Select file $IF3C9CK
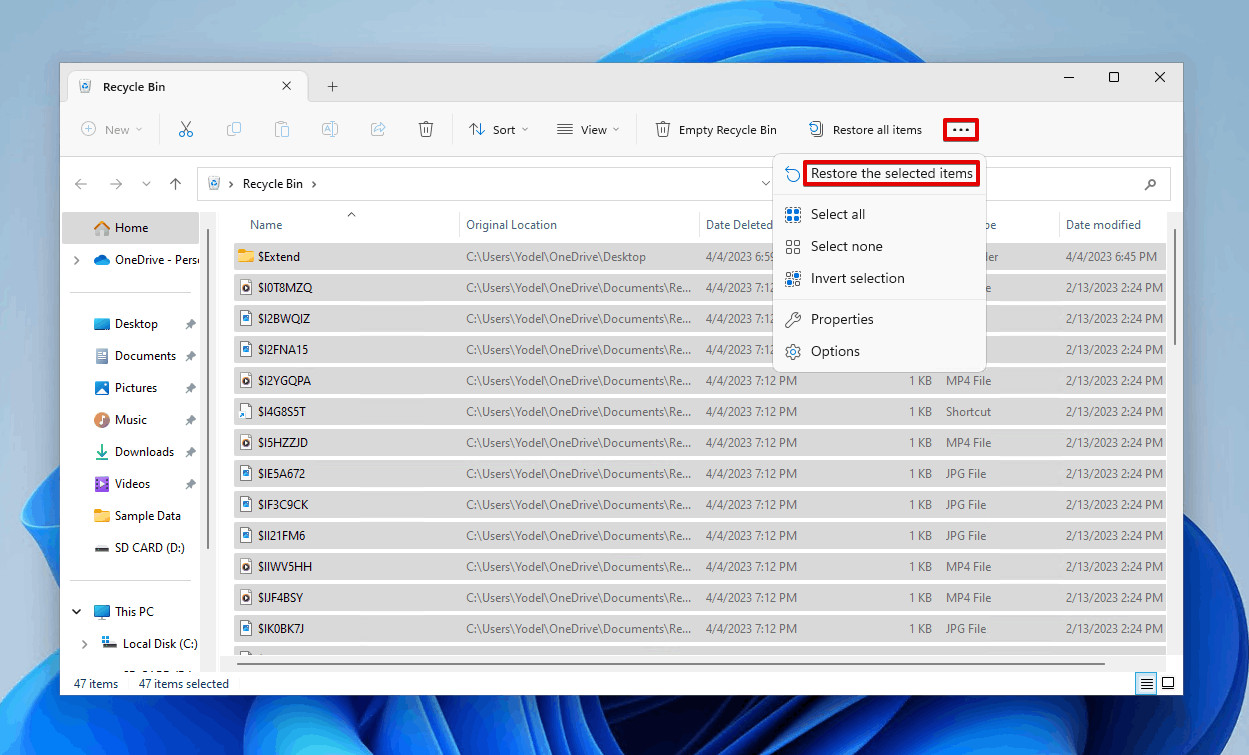 point(700,504)
